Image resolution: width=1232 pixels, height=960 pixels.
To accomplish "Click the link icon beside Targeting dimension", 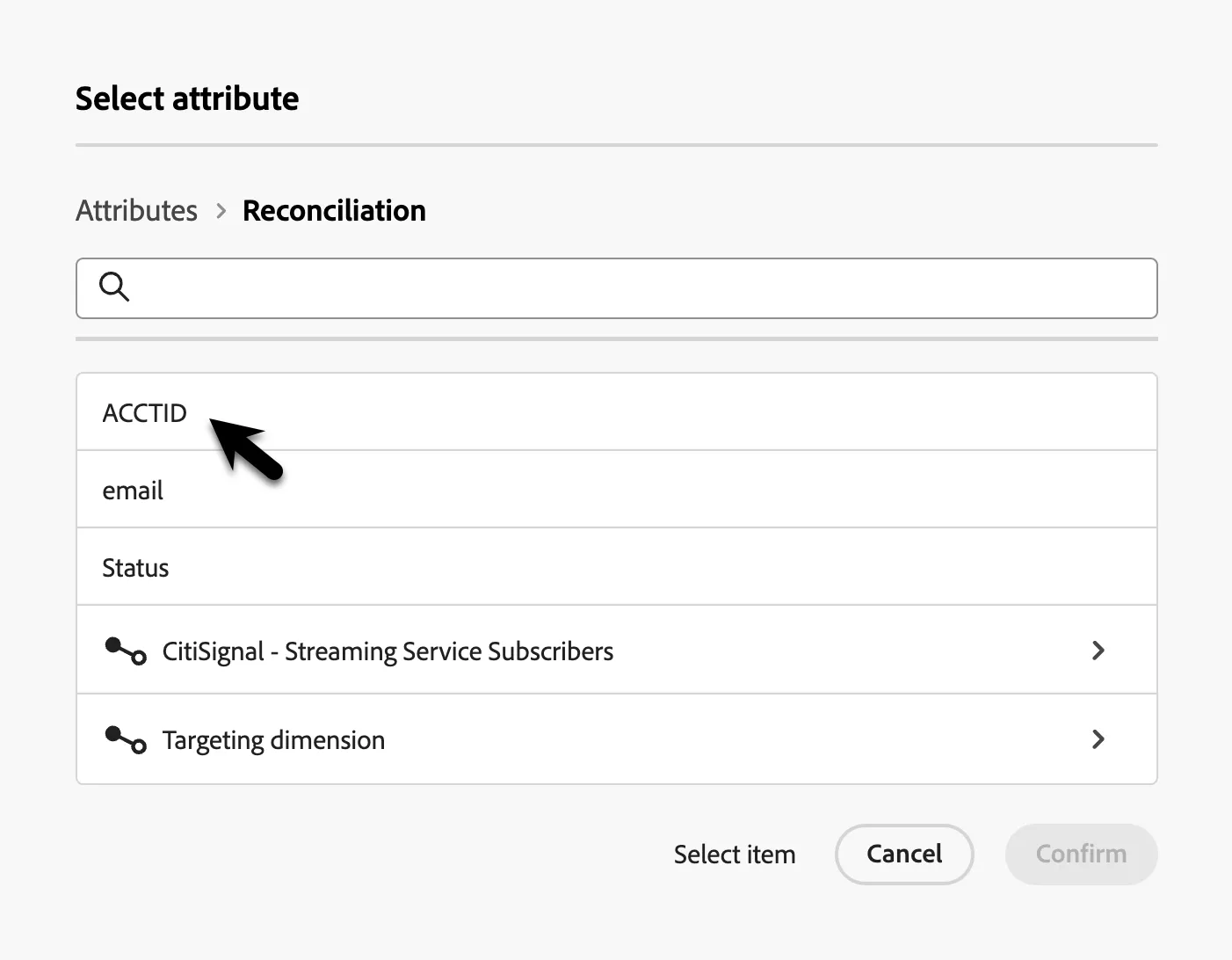I will tap(126, 740).
